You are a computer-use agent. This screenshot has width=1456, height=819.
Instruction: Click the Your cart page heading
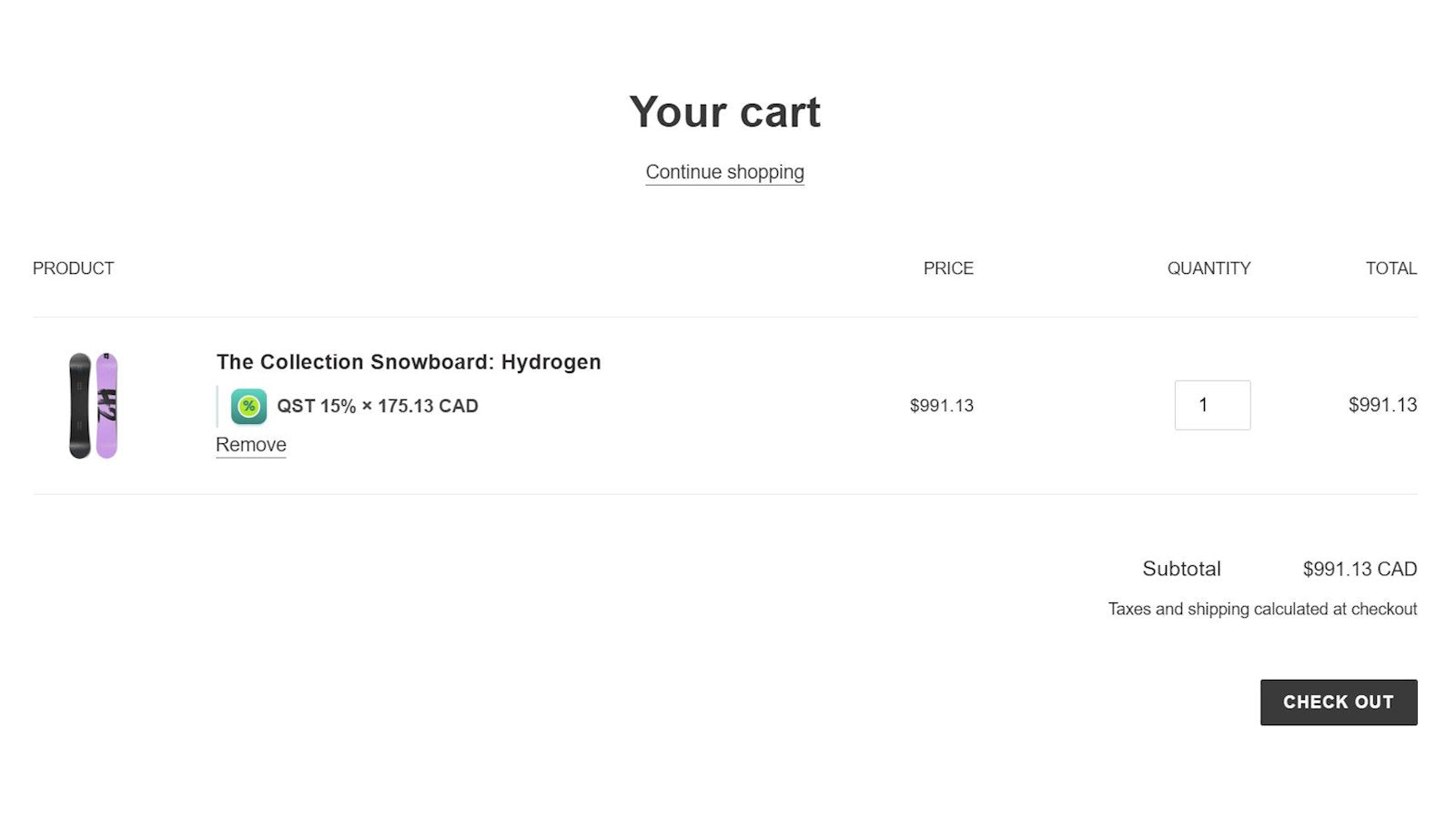[725, 112]
